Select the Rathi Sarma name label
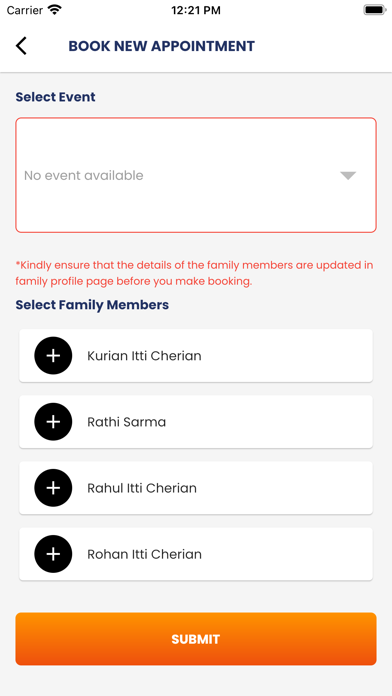The height and width of the screenshot is (696, 392). 127,422
